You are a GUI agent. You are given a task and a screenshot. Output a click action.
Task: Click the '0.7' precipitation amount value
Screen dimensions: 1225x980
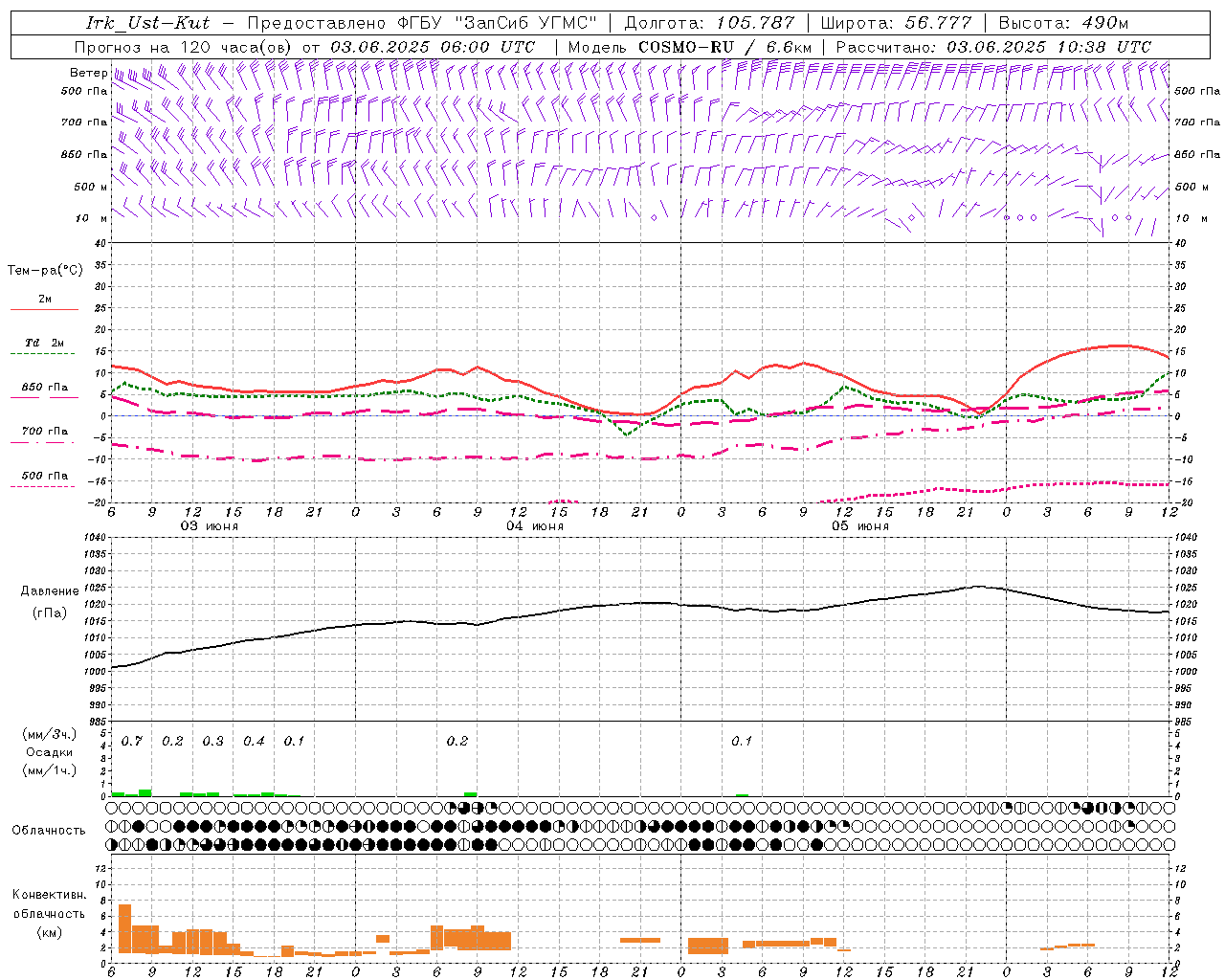tap(132, 742)
